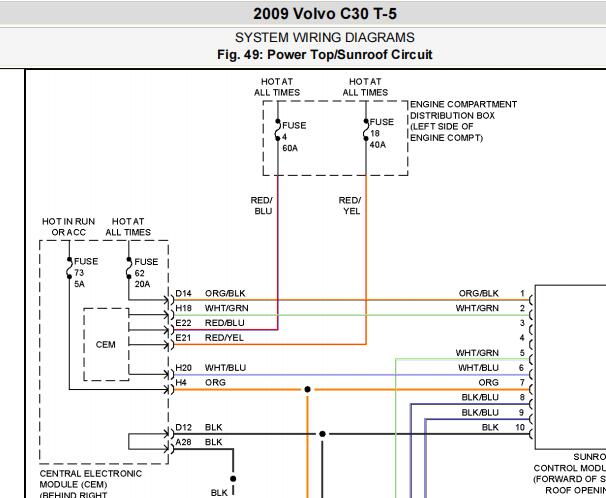Click the 'HOT IN RUN OR ACC' label
The height and width of the screenshot is (498, 606).
[x=68, y=227]
